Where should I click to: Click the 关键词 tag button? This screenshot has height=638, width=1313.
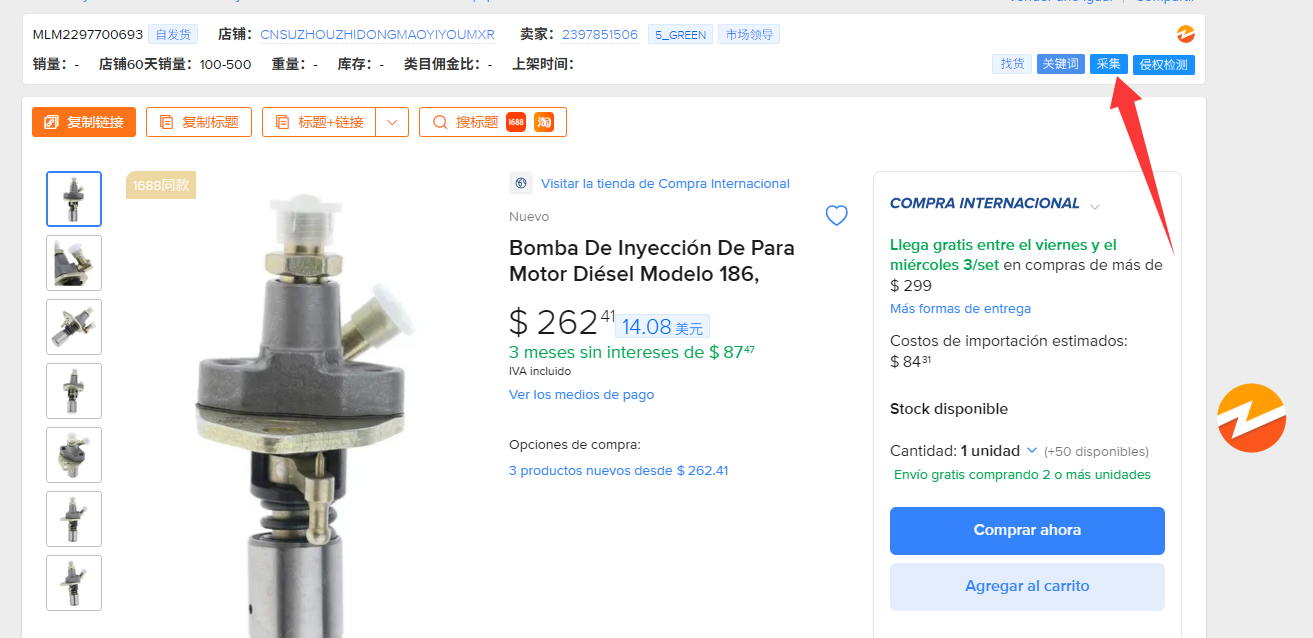click(1060, 64)
